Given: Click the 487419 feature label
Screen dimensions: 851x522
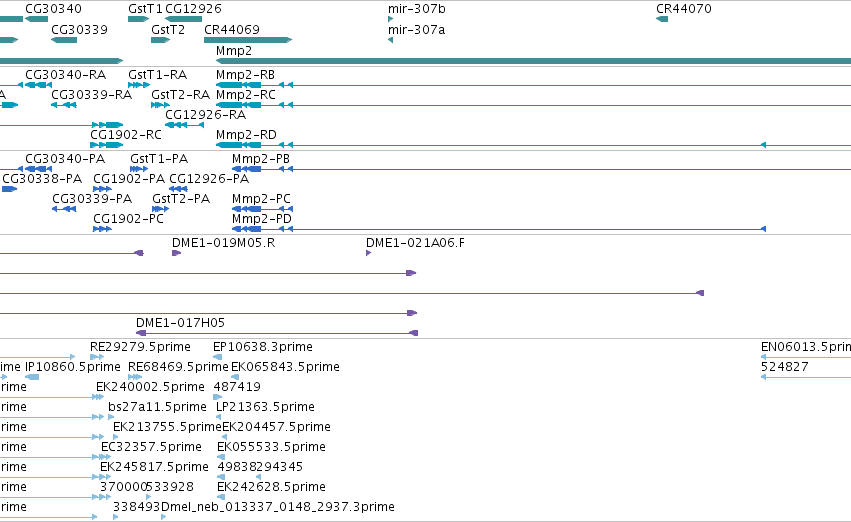Looking at the screenshot, I should (x=237, y=387).
